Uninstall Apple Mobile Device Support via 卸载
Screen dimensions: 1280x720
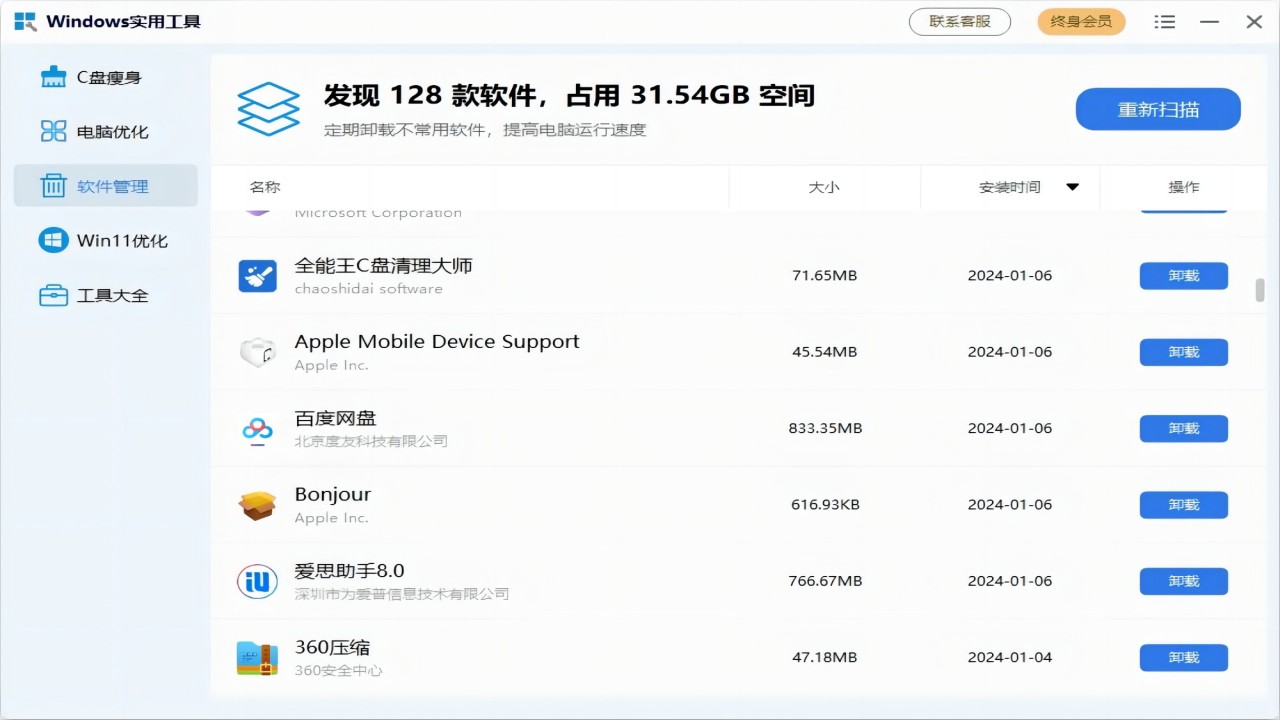(x=1183, y=352)
